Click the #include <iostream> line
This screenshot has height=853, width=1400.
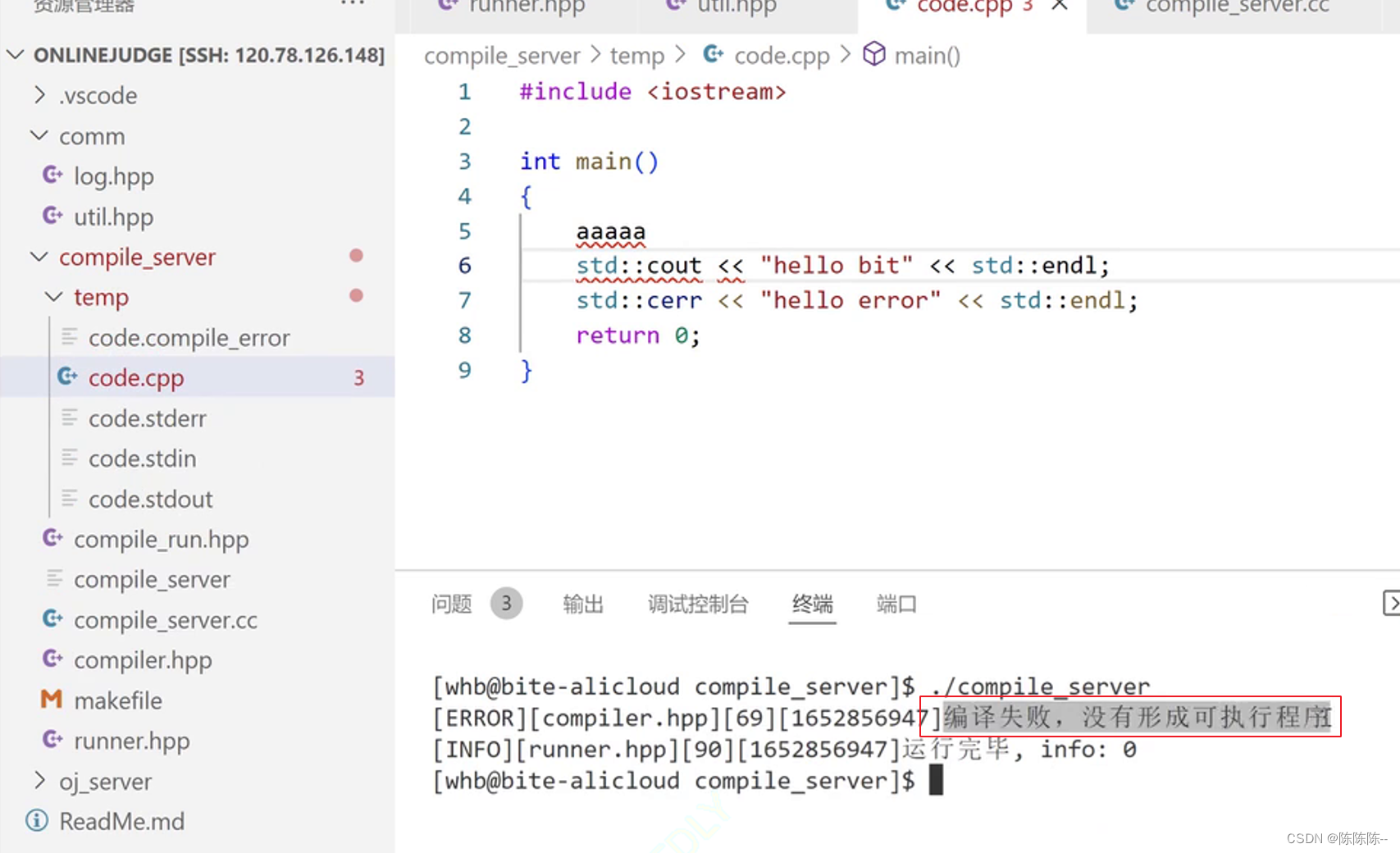pyautogui.click(x=653, y=92)
